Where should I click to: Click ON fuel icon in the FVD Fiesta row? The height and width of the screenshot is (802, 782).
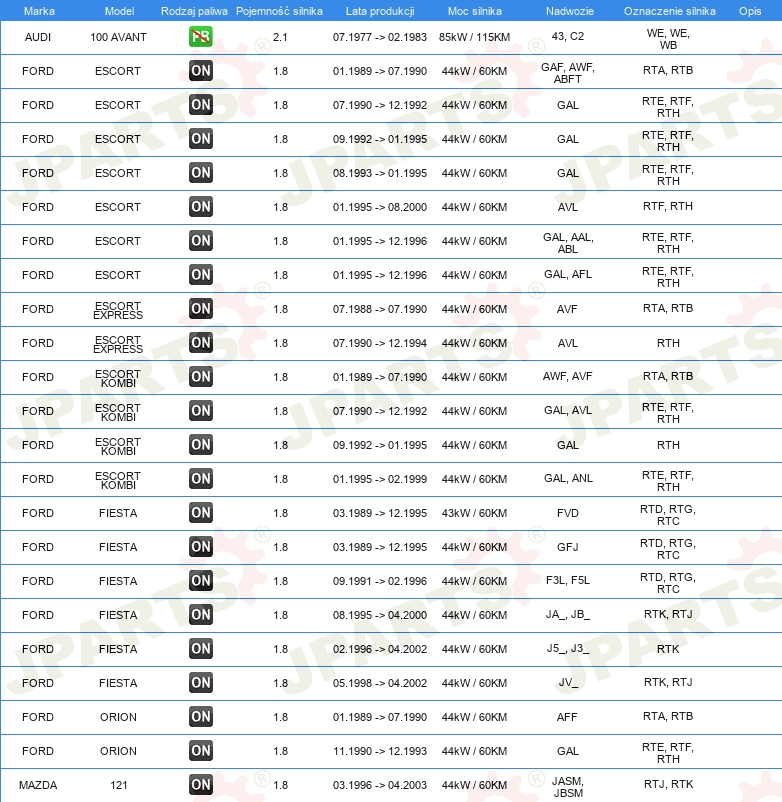click(201, 513)
